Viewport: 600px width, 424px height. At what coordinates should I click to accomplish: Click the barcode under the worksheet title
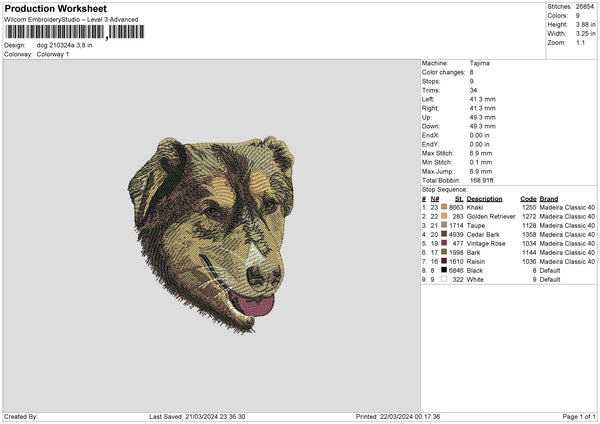point(73,33)
